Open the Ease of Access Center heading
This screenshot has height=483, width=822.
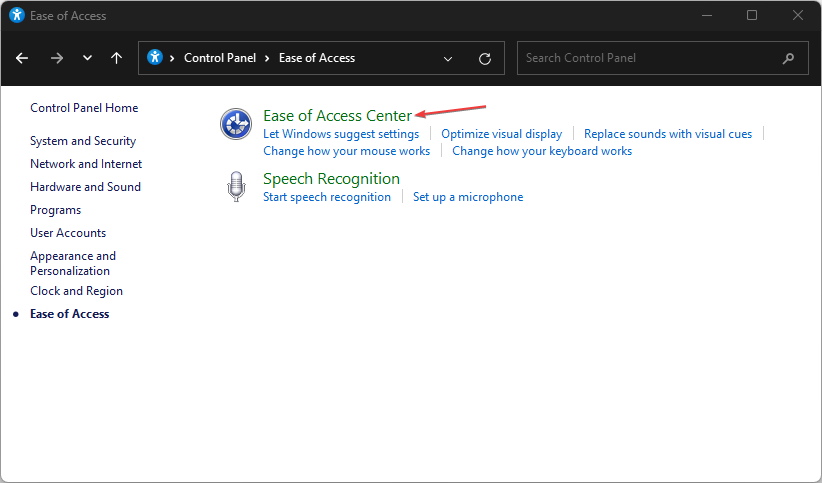[x=337, y=115]
